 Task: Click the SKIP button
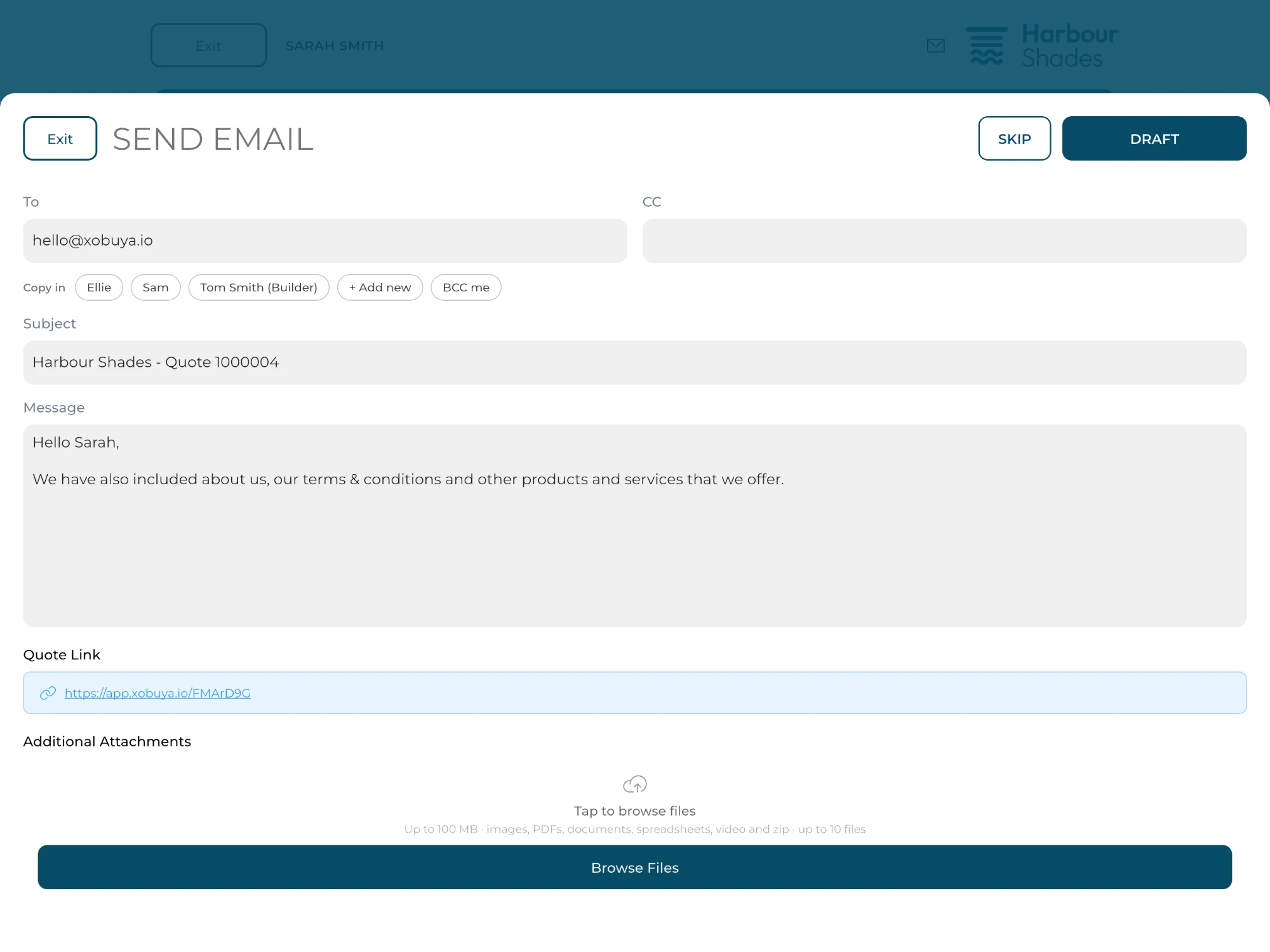pyautogui.click(x=1014, y=138)
